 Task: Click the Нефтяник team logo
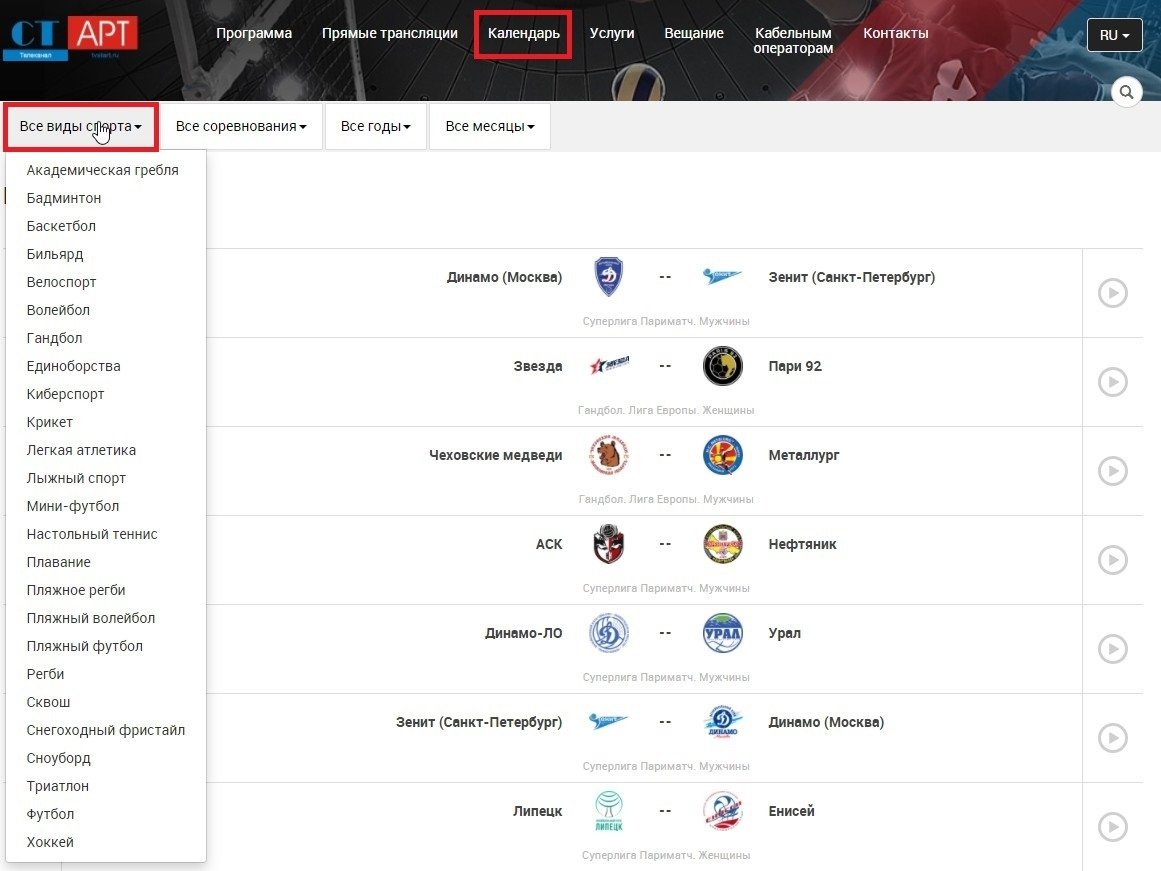722,545
